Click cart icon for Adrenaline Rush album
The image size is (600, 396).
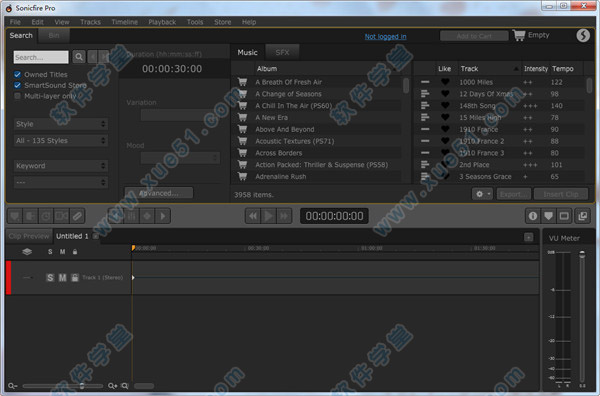tap(242, 176)
